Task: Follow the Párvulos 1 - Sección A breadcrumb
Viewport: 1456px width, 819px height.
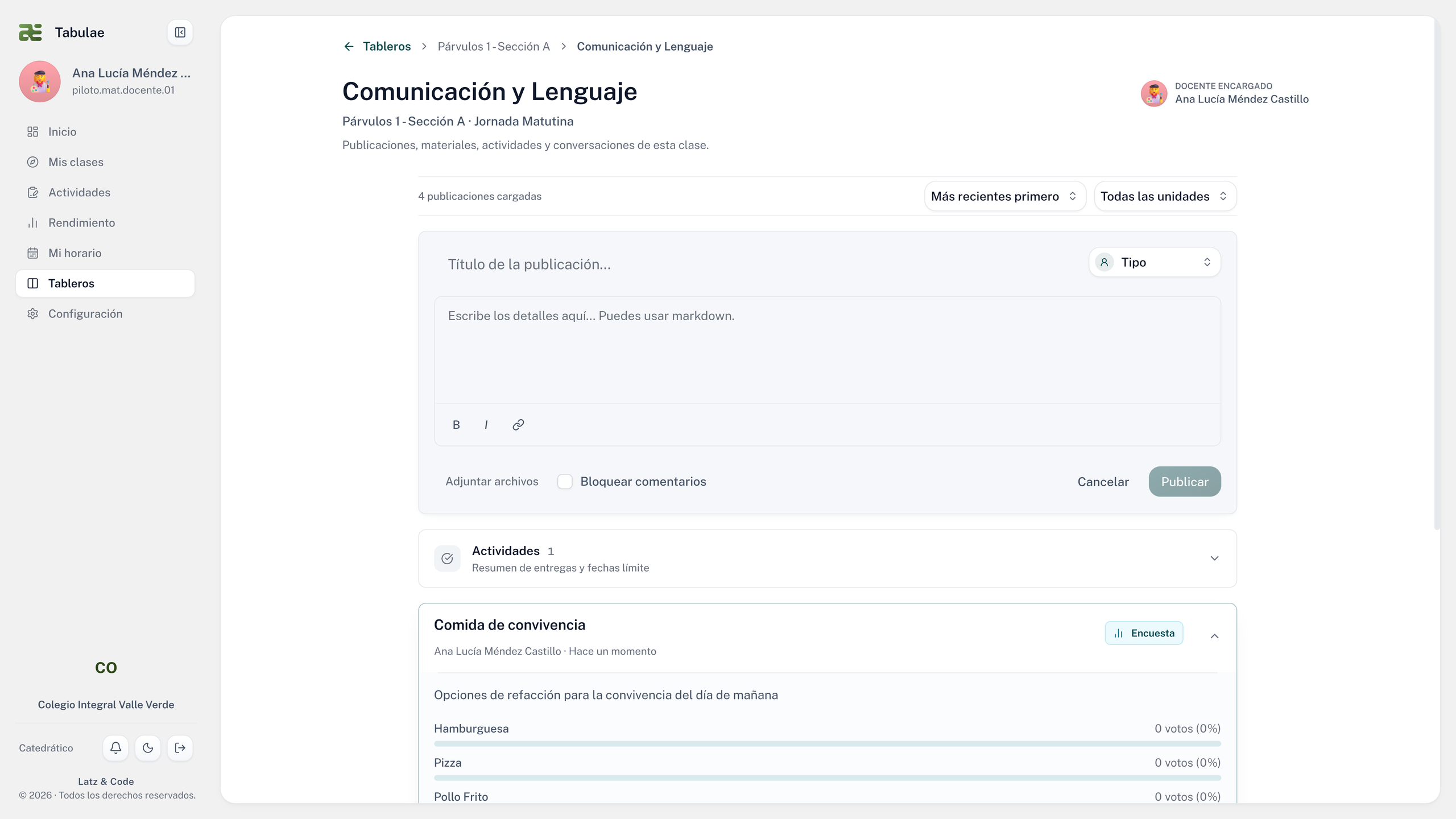Action: (x=494, y=47)
